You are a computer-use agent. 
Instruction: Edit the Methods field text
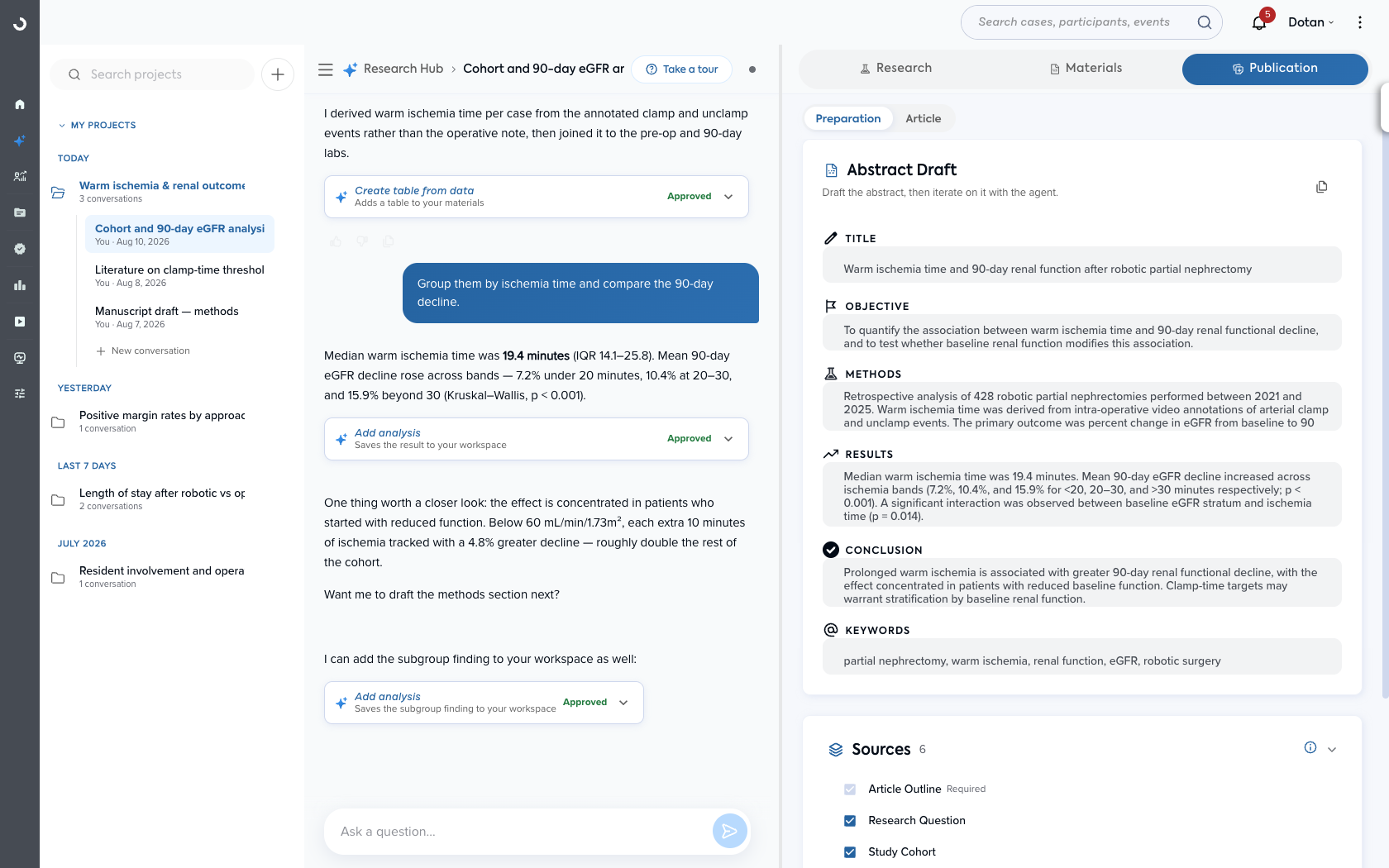click(1081, 407)
